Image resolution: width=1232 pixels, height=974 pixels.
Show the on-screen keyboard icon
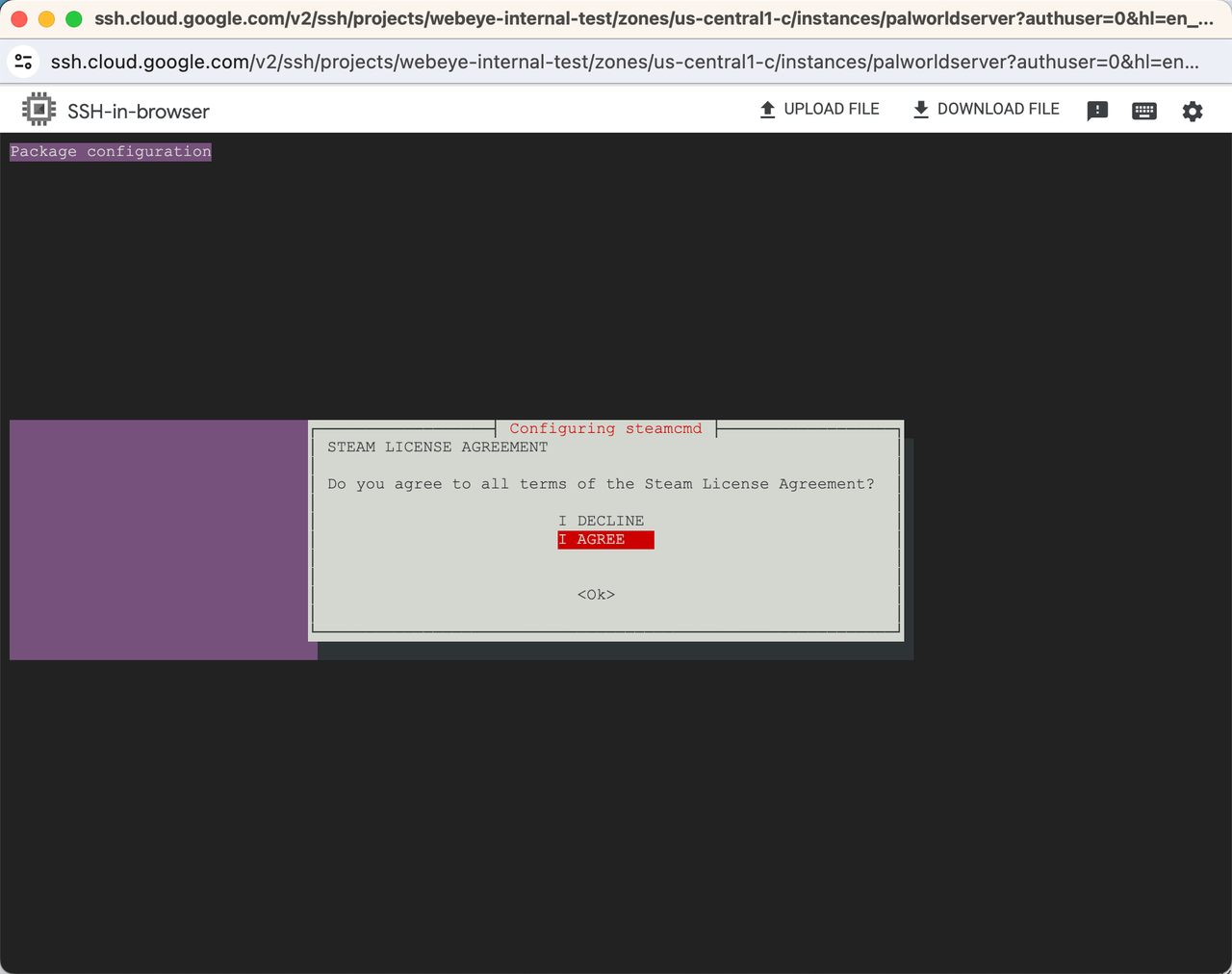coord(1144,111)
